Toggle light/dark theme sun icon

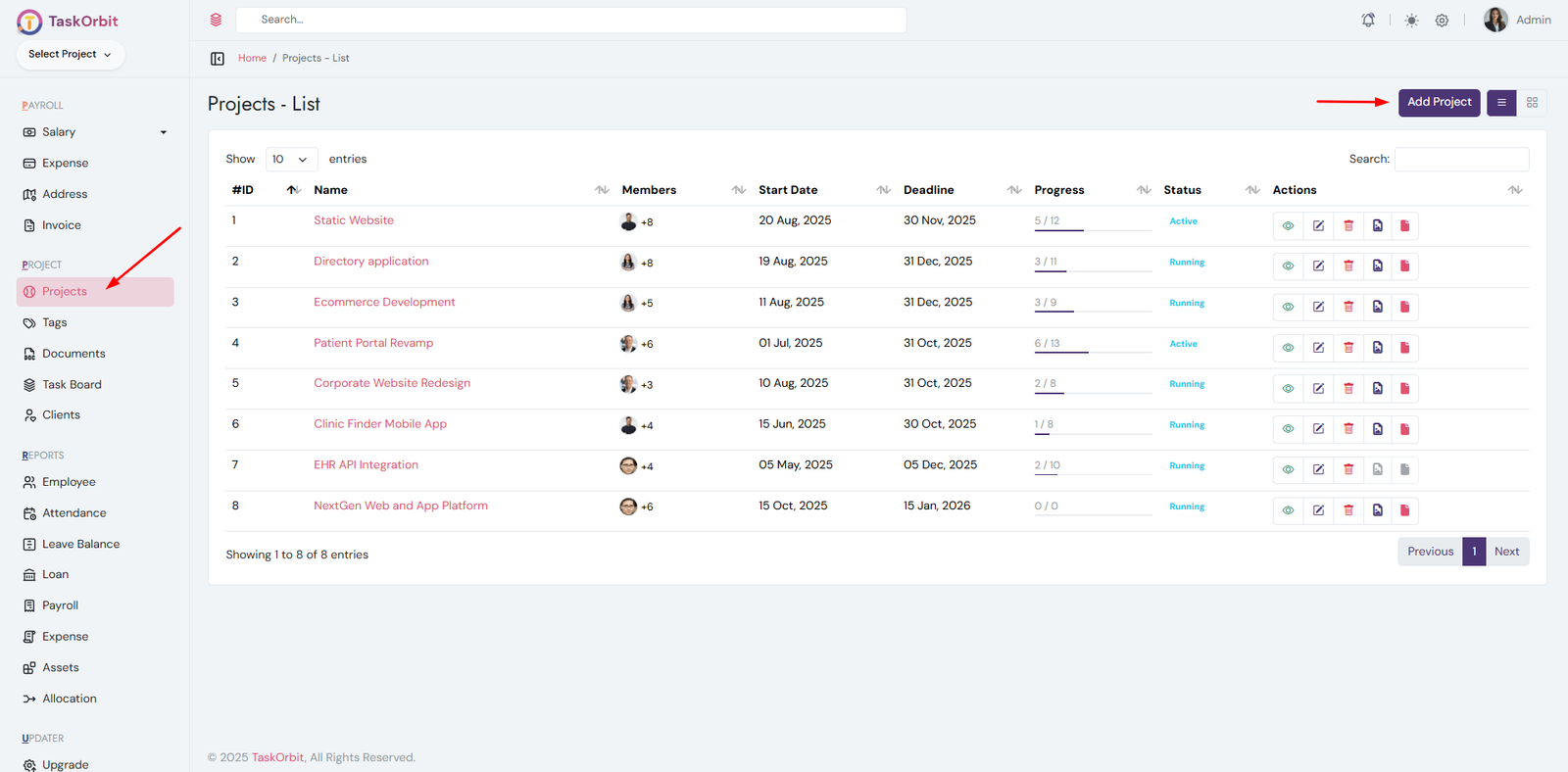click(x=1411, y=20)
